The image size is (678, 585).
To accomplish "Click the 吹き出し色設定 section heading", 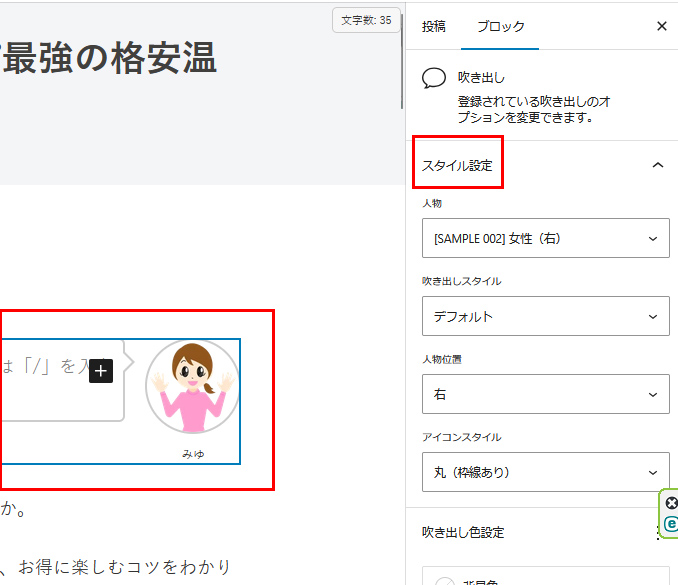I will (x=469, y=533).
